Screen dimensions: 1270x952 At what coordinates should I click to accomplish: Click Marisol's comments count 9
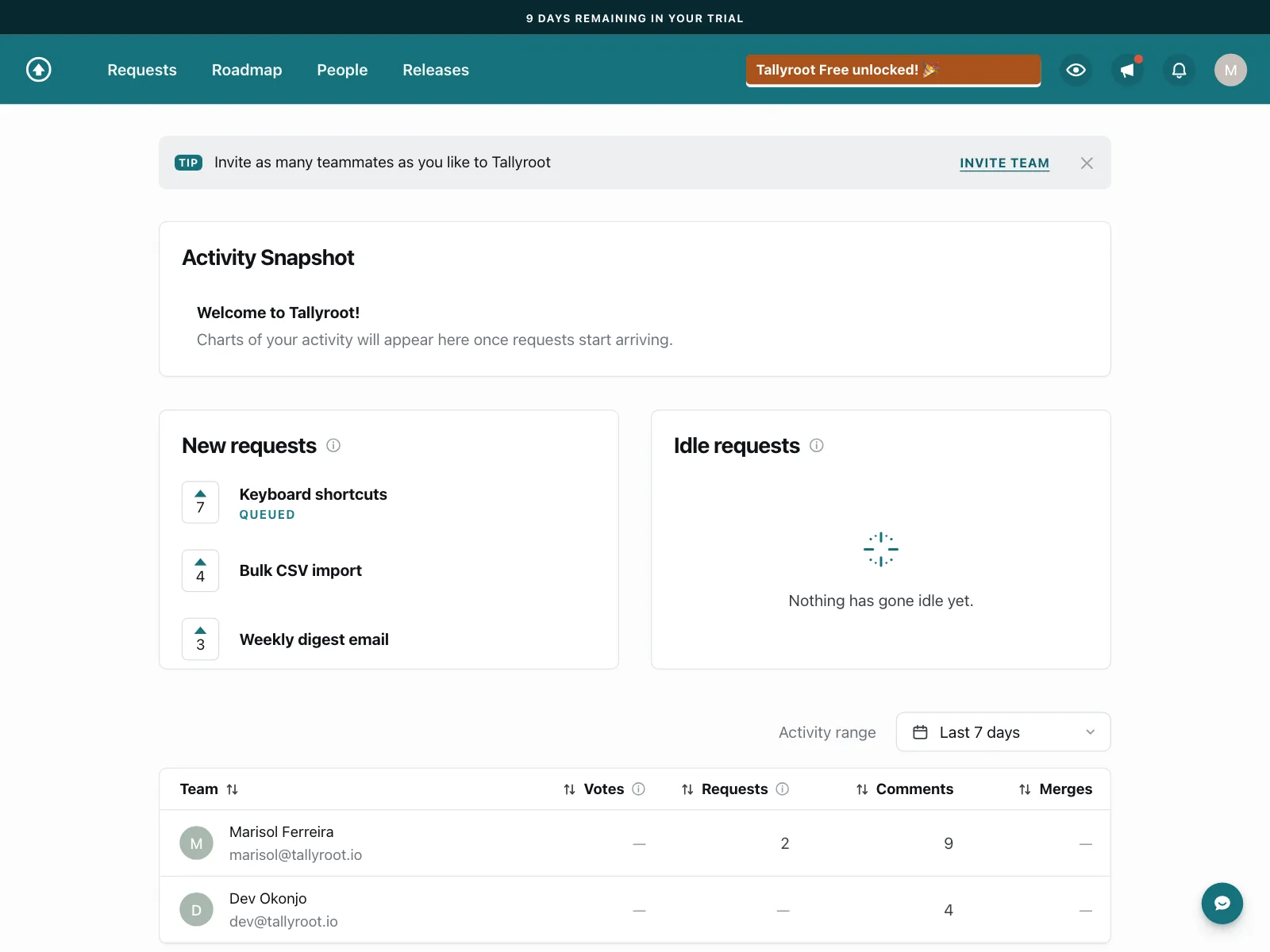[949, 843]
